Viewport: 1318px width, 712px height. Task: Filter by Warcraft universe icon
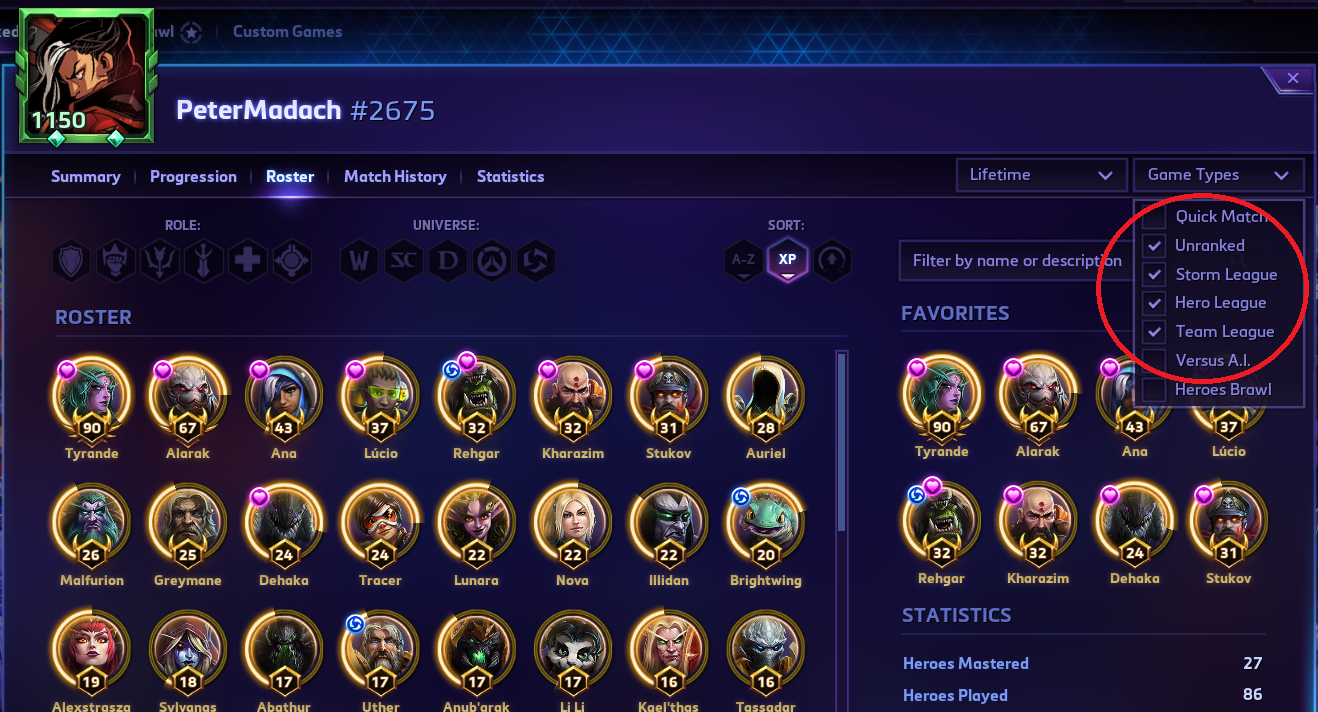(x=359, y=261)
